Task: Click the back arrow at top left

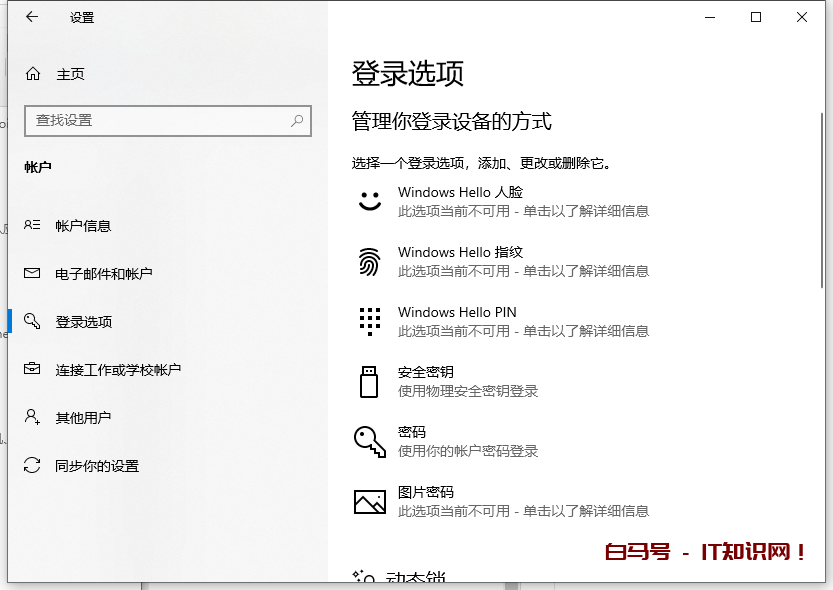Action: pos(30,17)
